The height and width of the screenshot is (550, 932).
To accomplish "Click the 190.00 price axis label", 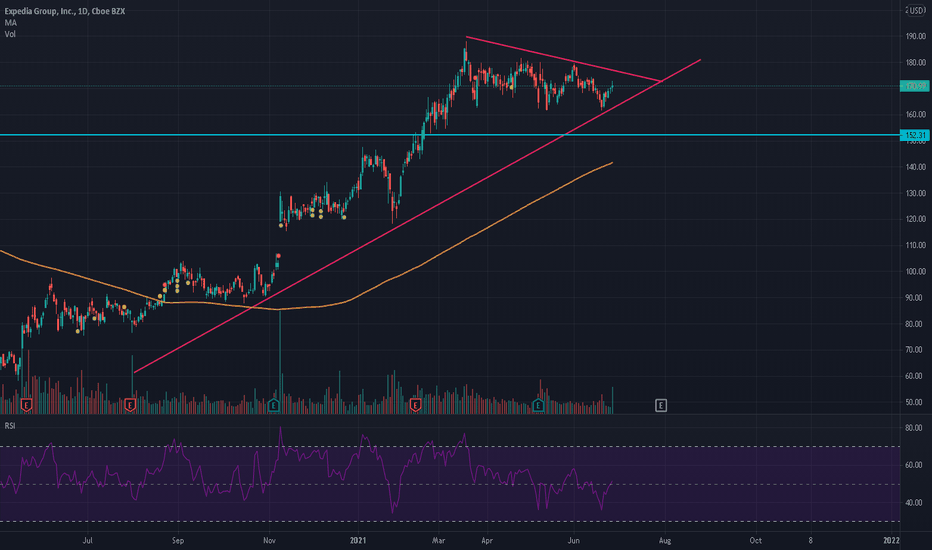I will [915, 36].
